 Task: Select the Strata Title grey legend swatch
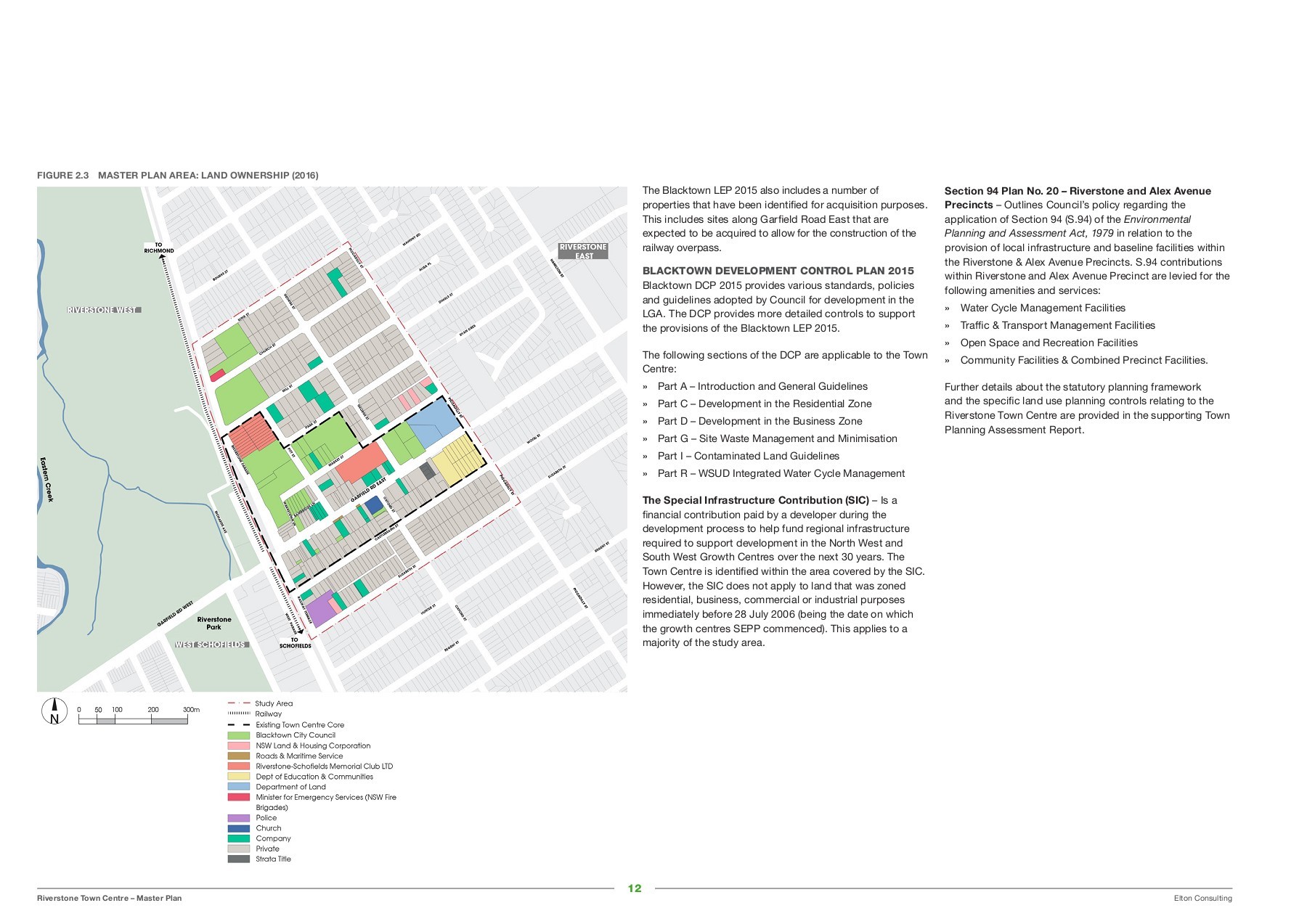(x=240, y=858)
